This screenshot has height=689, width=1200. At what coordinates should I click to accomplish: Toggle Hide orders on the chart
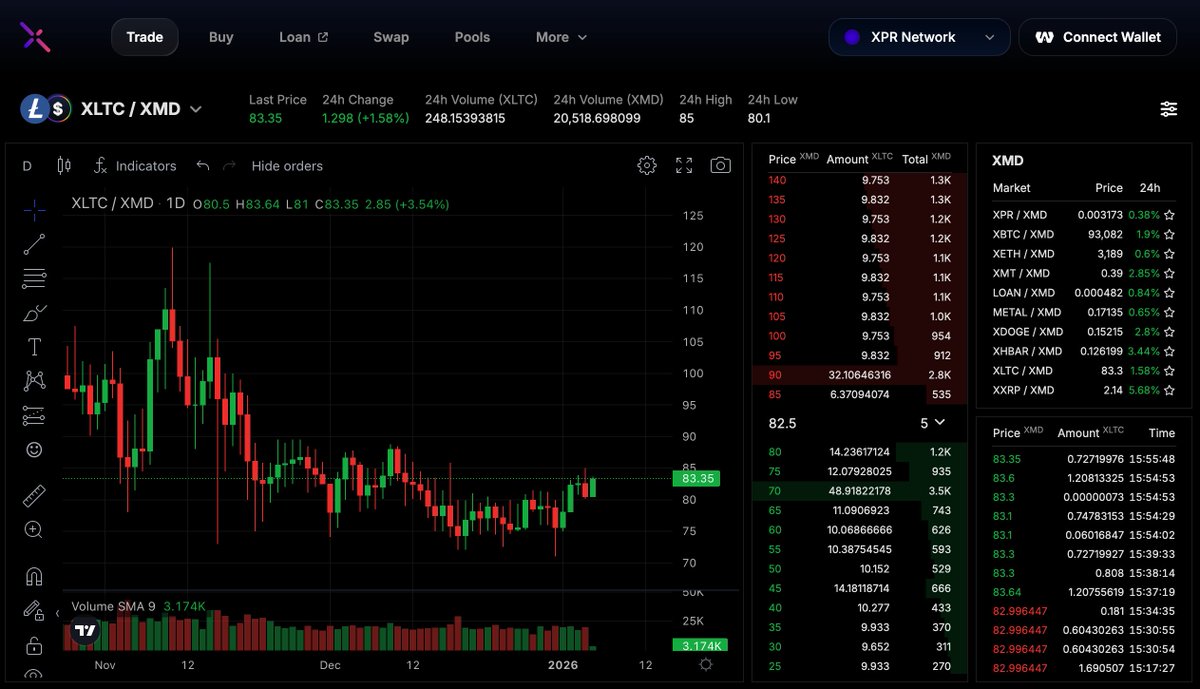click(287, 166)
